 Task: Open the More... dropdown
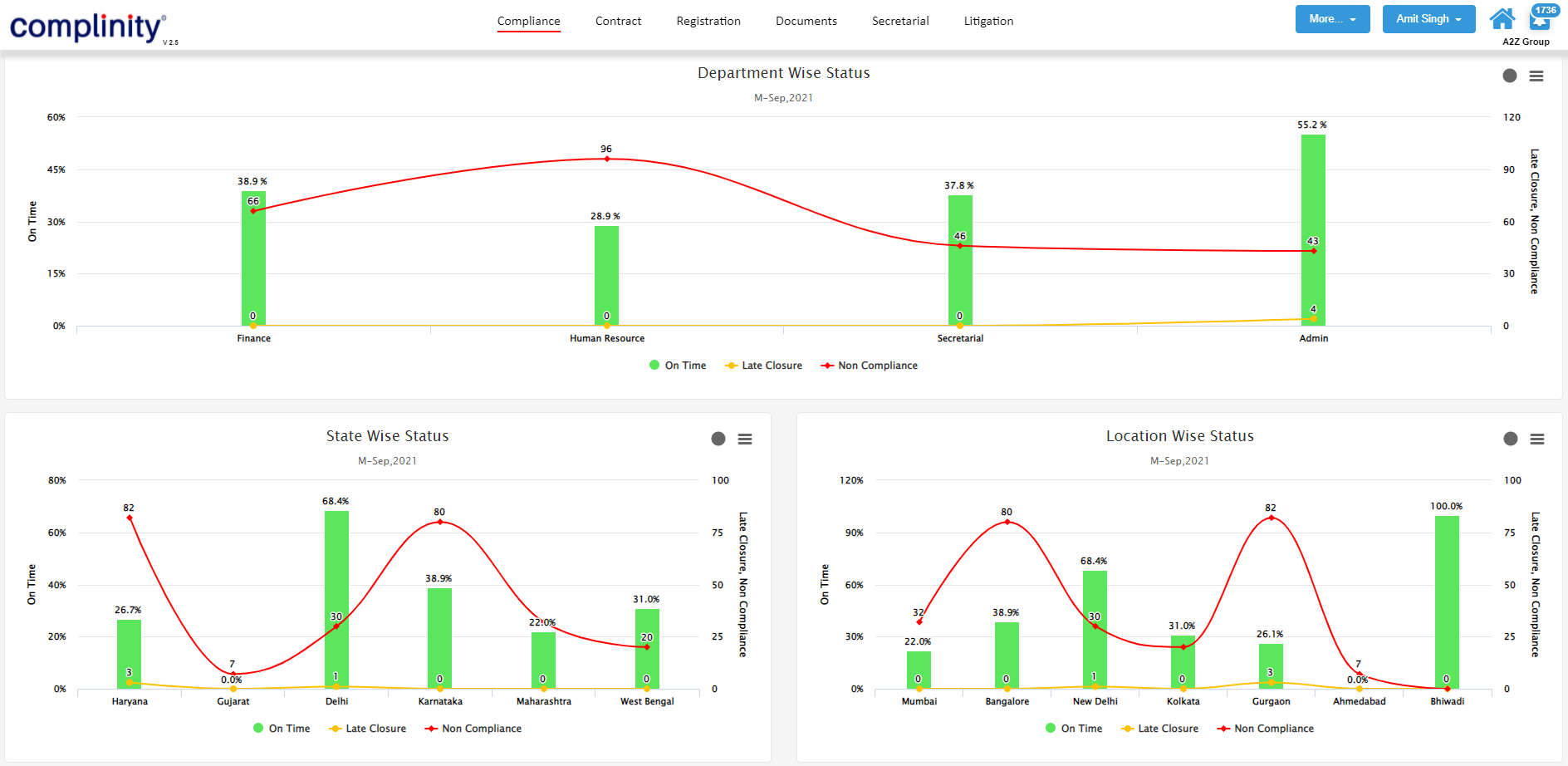[1332, 18]
